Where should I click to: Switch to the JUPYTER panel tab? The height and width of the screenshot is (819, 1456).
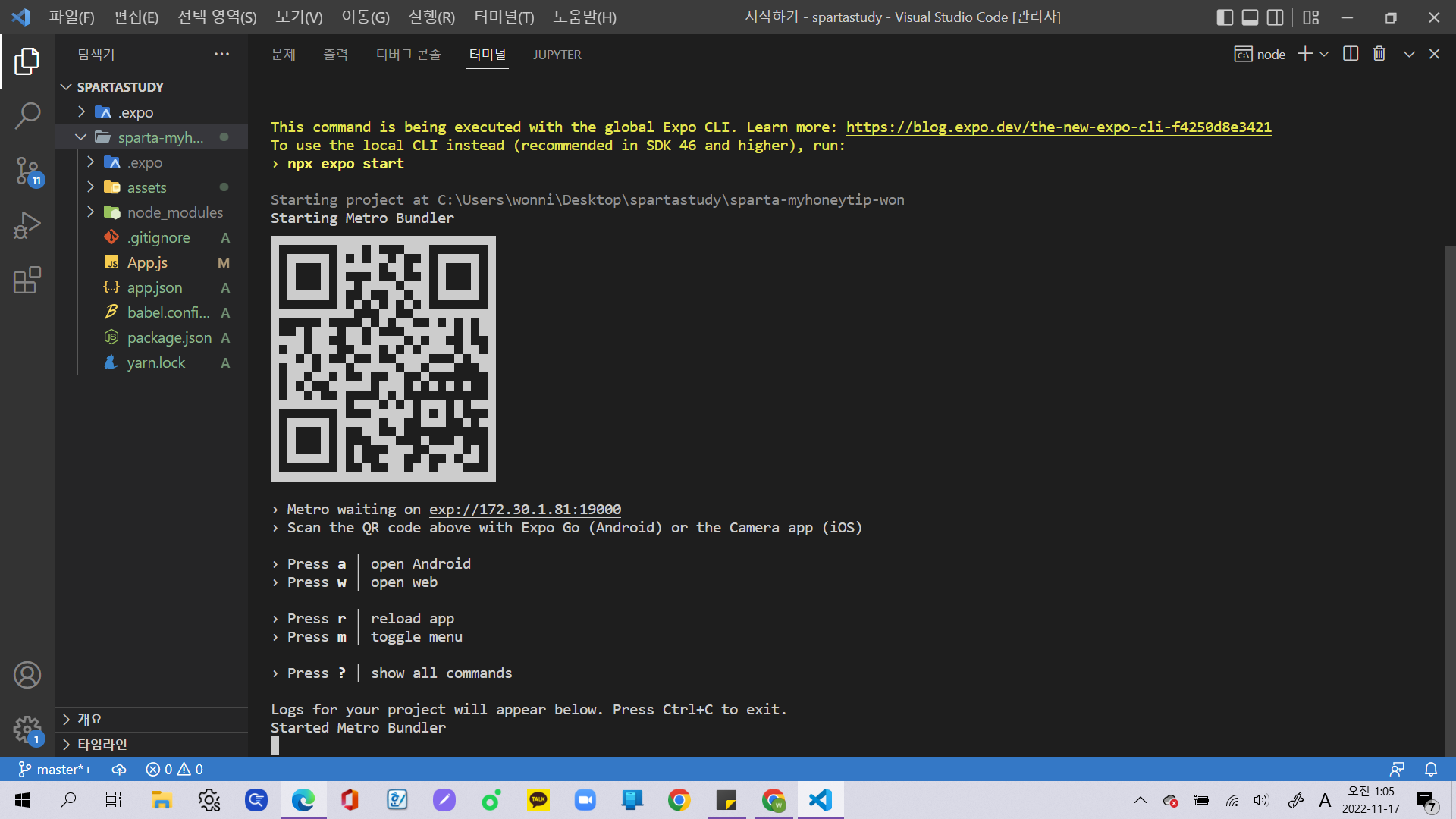557,55
